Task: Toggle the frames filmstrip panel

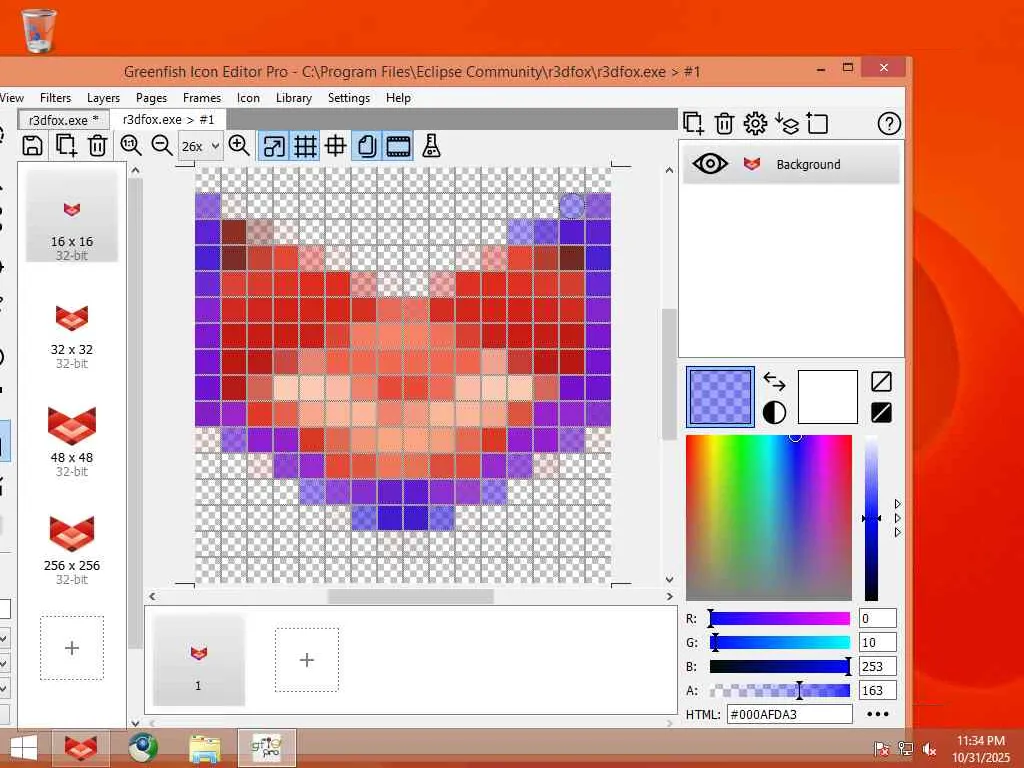Action: click(x=398, y=146)
